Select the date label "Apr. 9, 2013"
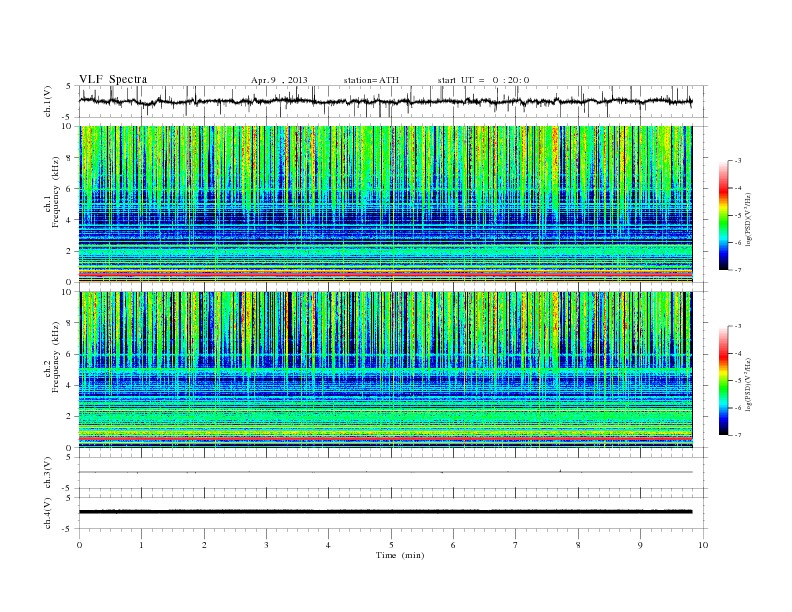This screenshot has width=792, height=612. [279, 80]
